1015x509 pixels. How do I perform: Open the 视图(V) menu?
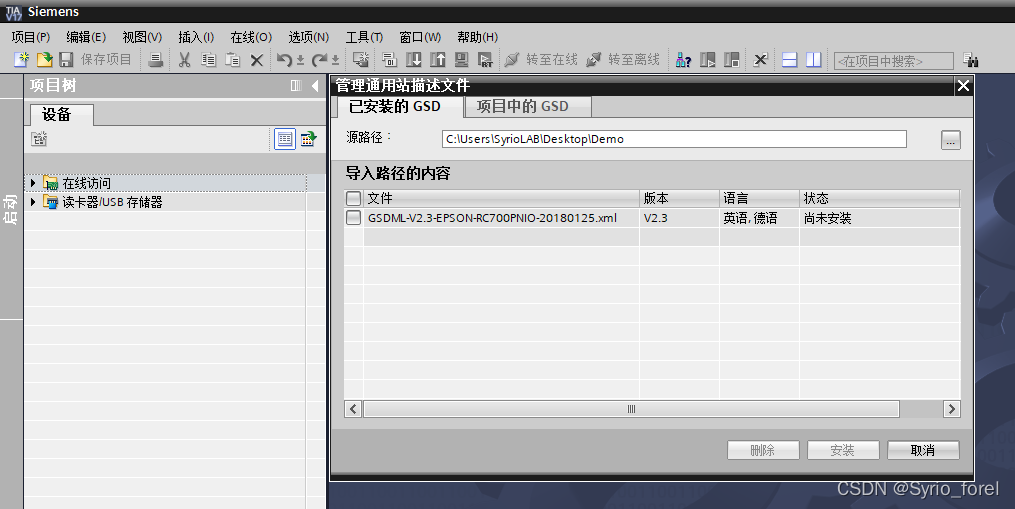[x=142, y=37]
